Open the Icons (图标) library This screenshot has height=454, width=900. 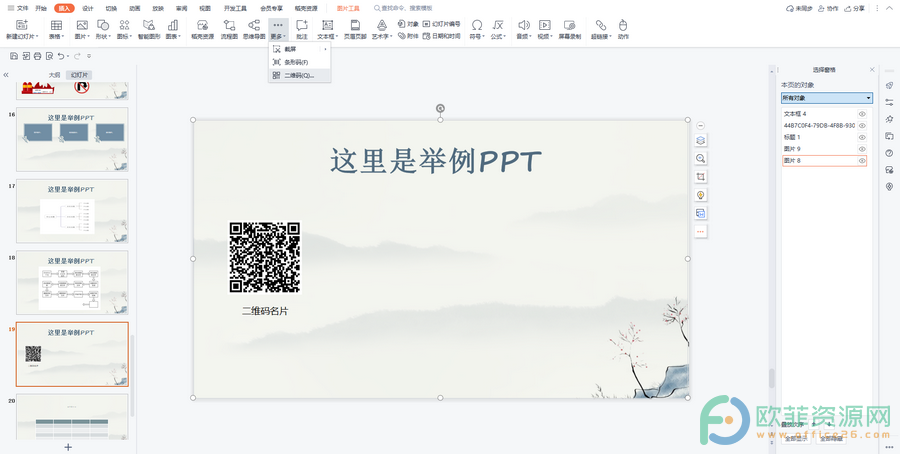coord(124,29)
